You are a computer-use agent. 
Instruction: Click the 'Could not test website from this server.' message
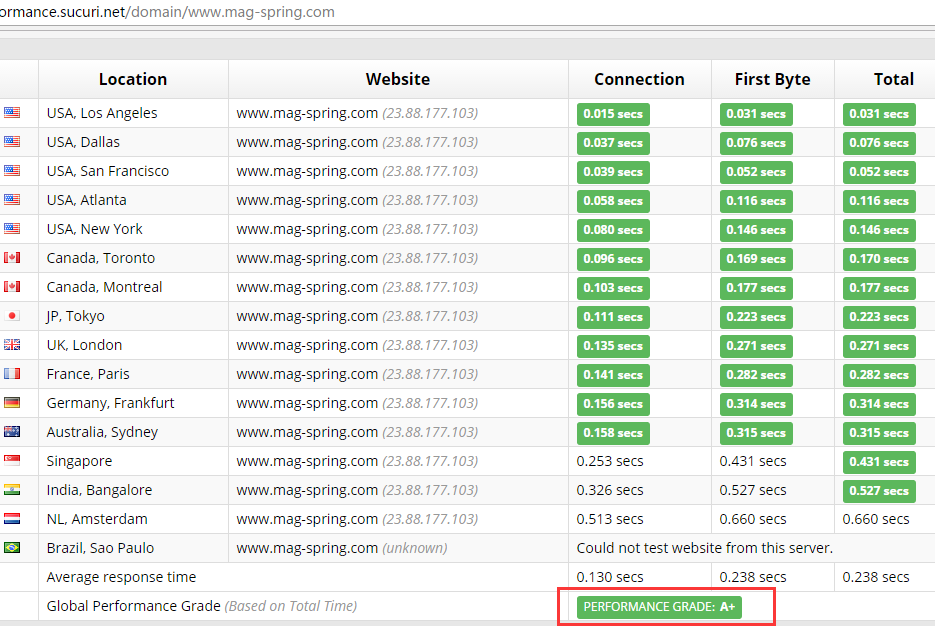tap(705, 548)
